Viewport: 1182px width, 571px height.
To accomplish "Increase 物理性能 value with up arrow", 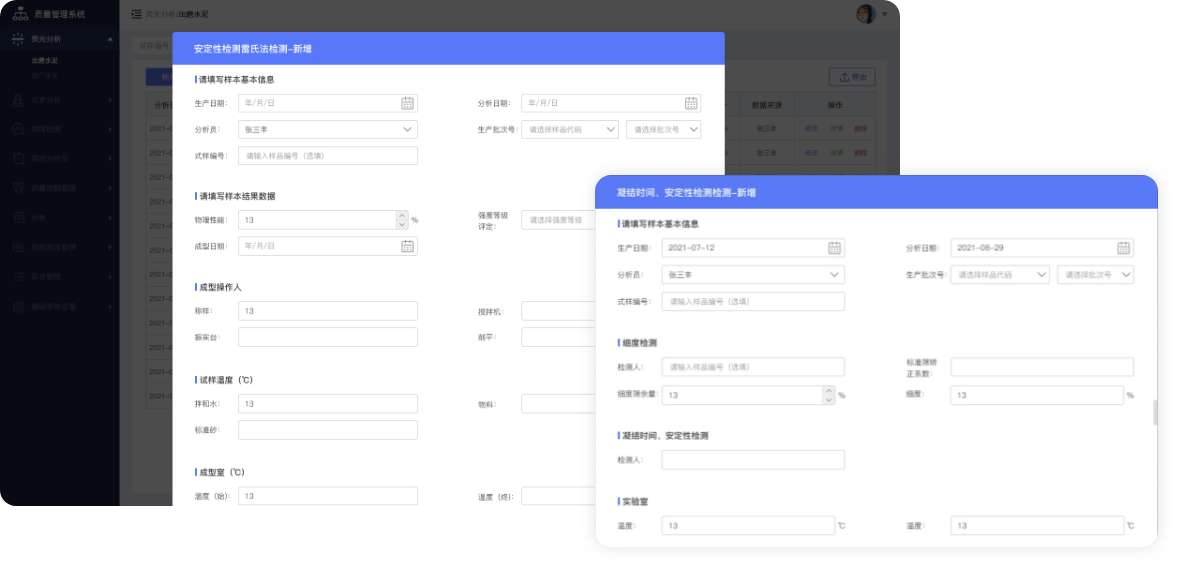I will point(402,215).
